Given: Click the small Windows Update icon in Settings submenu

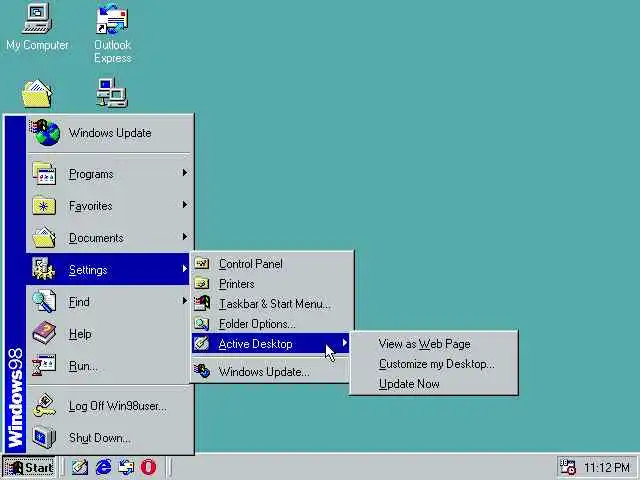Looking at the screenshot, I should point(202,371).
